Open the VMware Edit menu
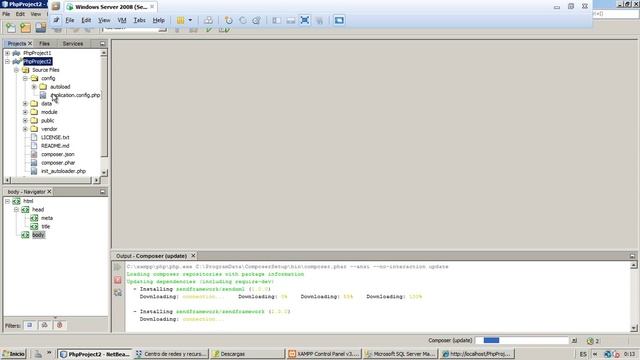This screenshot has height=360, width=640. [x=86, y=20]
